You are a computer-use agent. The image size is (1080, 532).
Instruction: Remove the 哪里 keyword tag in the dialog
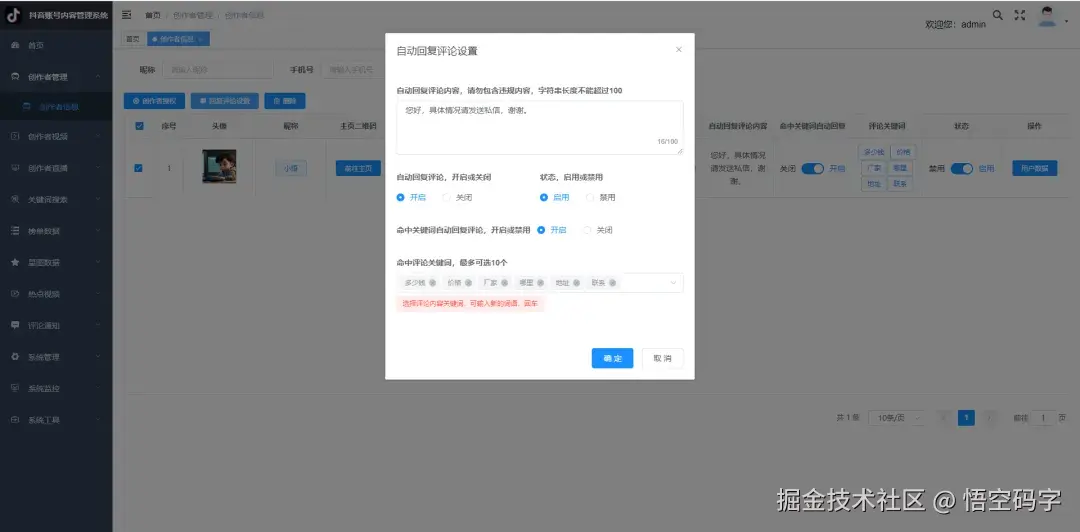tap(541, 283)
